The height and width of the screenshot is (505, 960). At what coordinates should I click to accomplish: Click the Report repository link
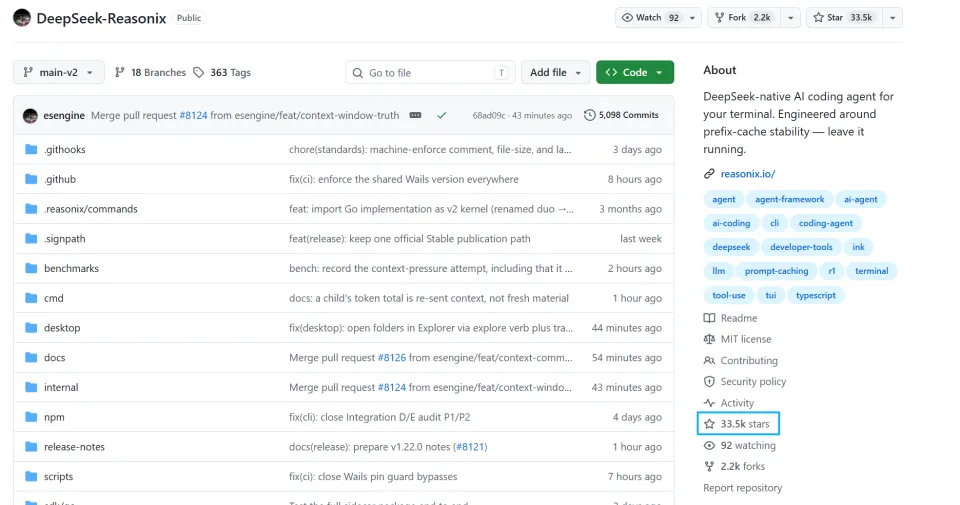click(743, 488)
